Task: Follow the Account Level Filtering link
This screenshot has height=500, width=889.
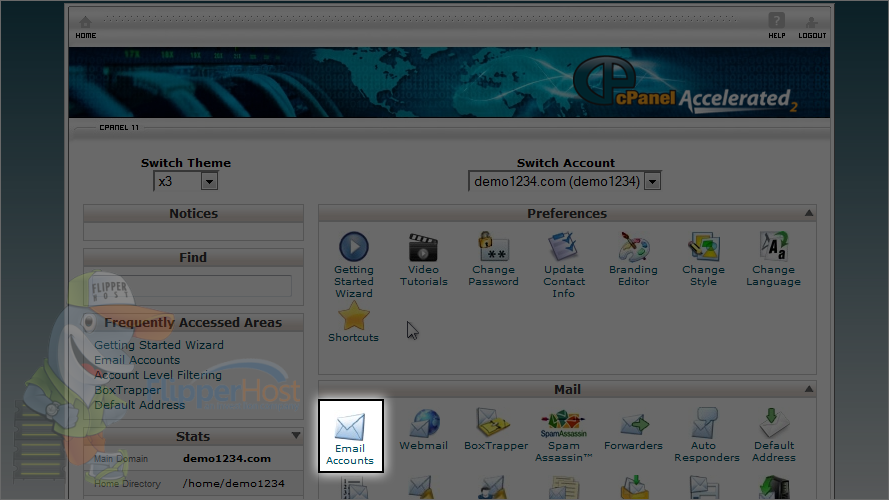Action: (x=158, y=375)
